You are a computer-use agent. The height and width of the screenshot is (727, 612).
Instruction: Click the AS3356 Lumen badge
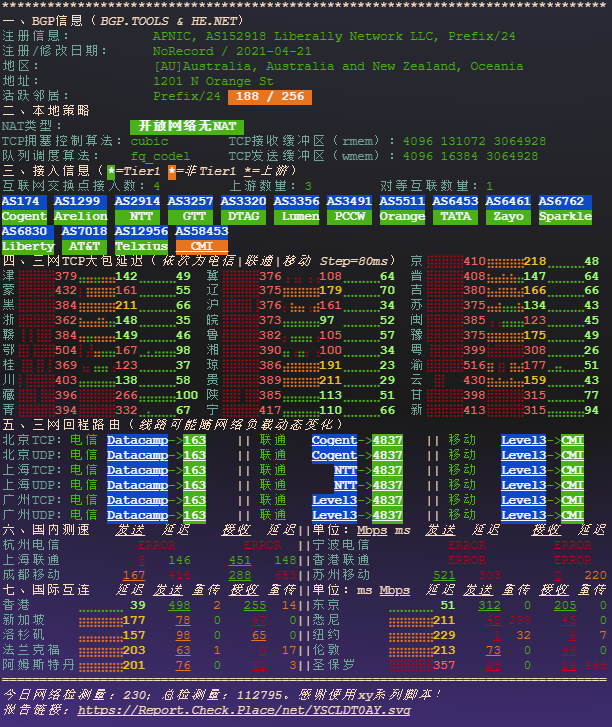point(296,210)
